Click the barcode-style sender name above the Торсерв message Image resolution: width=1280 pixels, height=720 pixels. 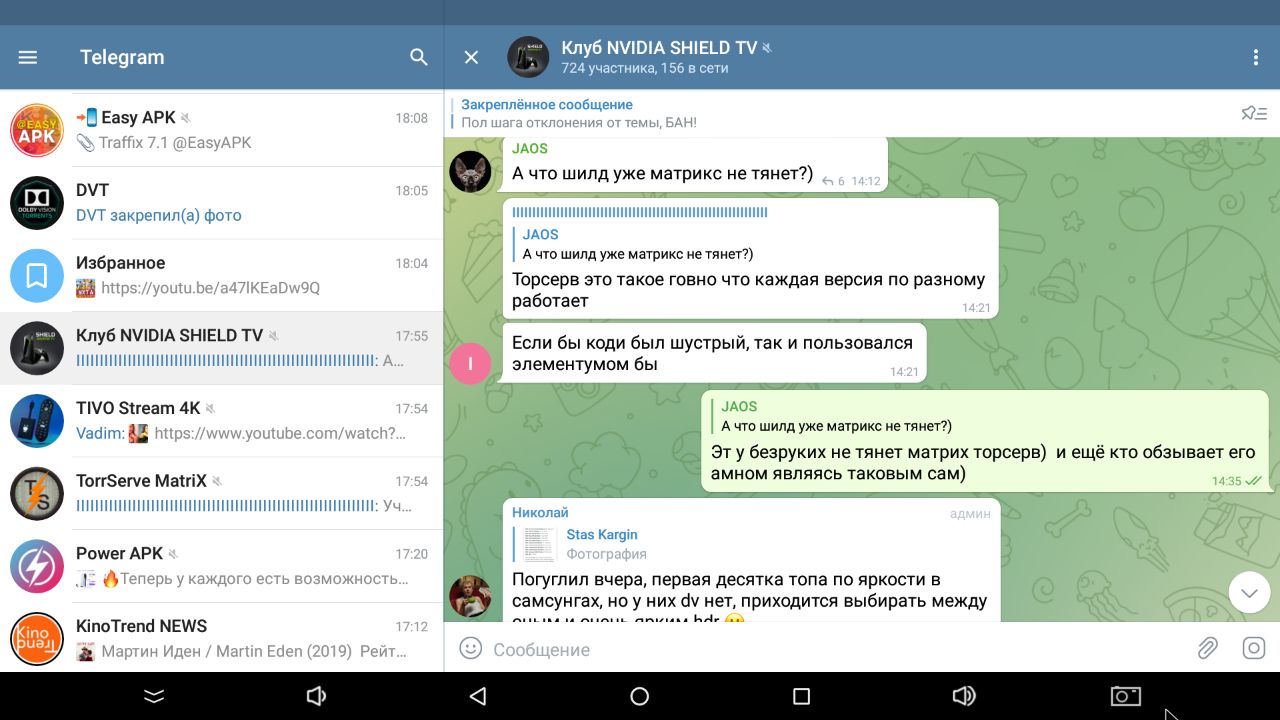[x=640, y=212]
